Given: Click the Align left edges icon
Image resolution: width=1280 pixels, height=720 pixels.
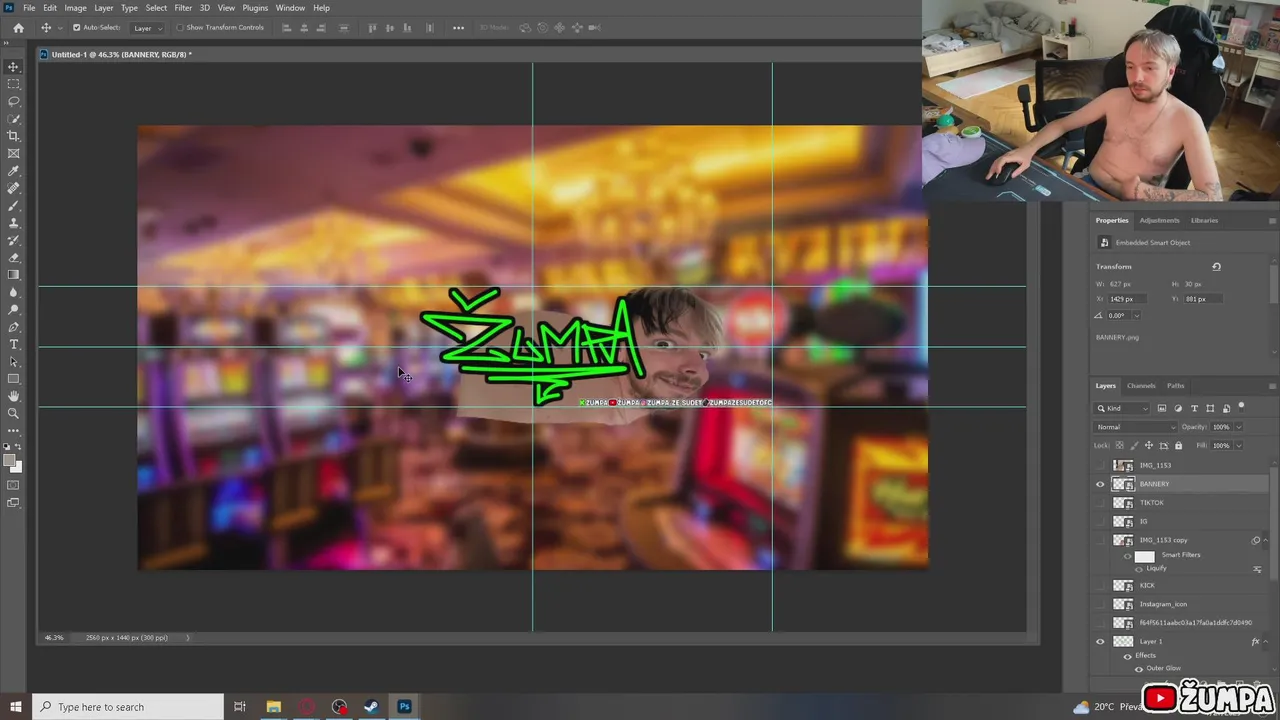Looking at the screenshot, I should (286, 28).
